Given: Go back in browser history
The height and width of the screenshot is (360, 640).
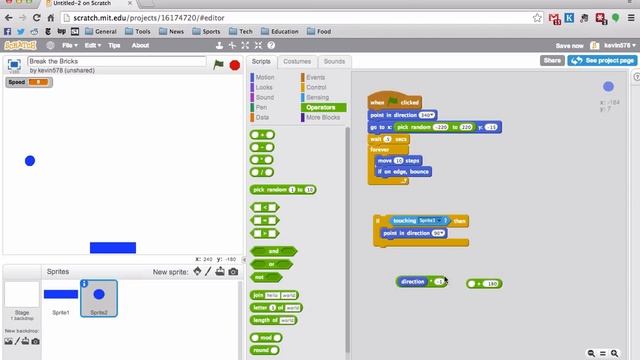Looking at the screenshot, I should [x=9, y=18].
